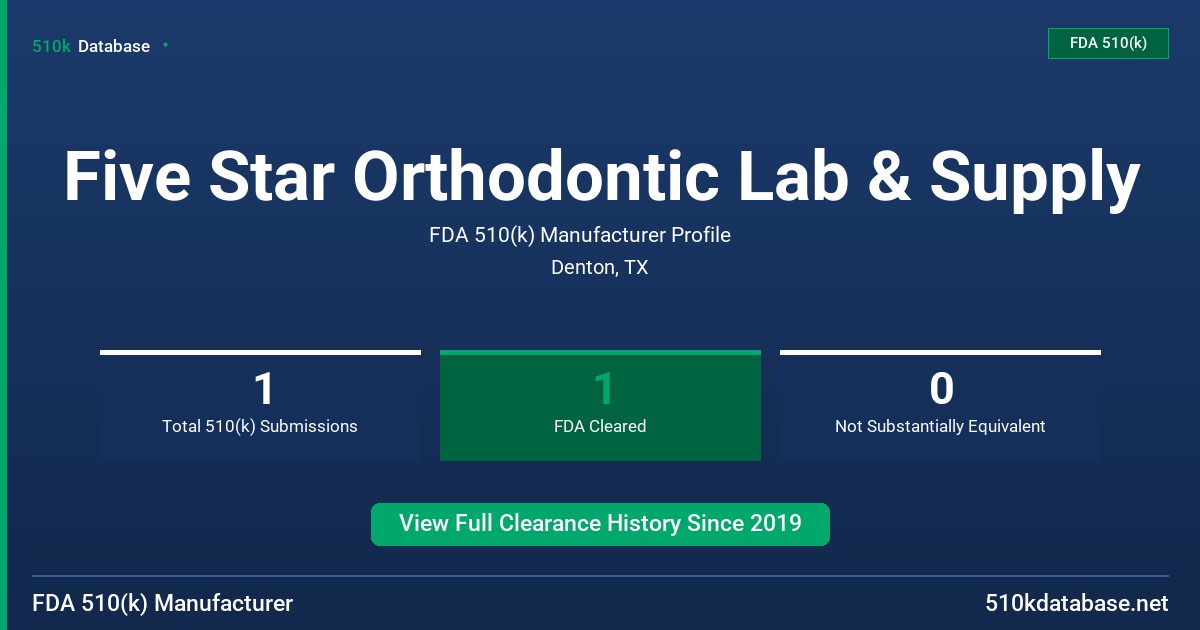Screen dimensions: 1200x630
Task: Click the Five Star Orthodontic Lab & Supply heading
Action: pos(601,177)
